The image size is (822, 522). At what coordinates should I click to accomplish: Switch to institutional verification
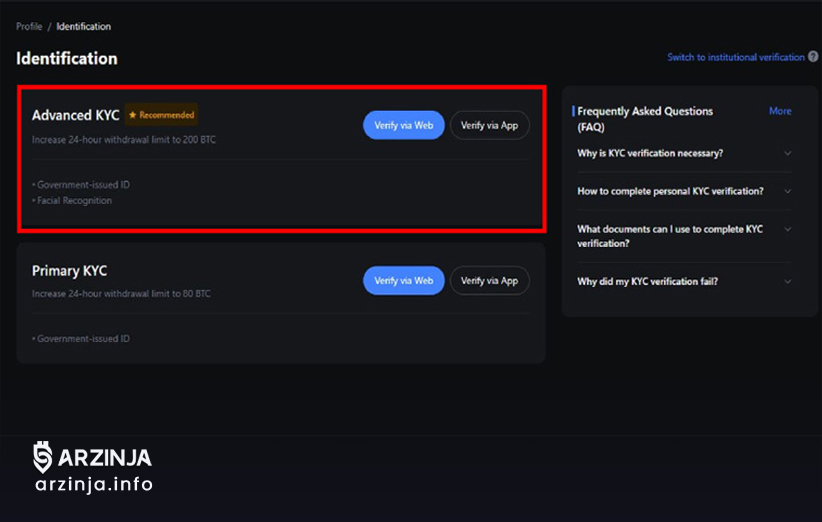tap(735, 57)
